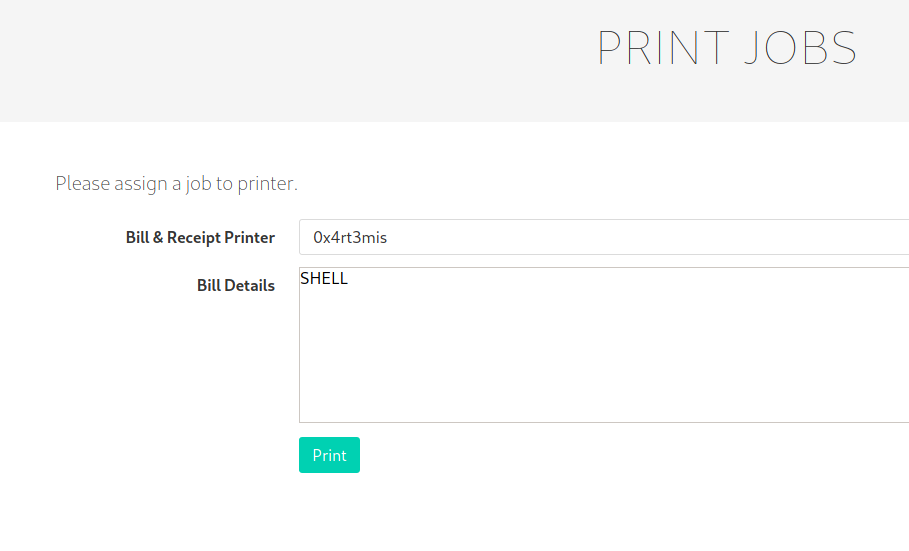909x551 pixels.
Task: Click the word JOBS in the heading
Action: [x=801, y=48]
